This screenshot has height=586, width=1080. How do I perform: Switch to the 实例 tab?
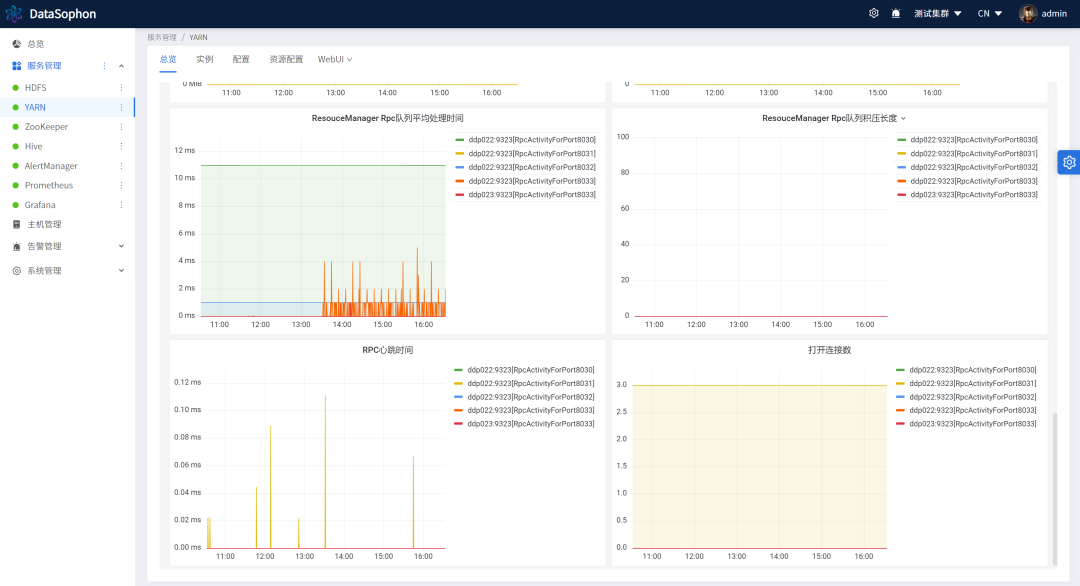click(x=205, y=59)
